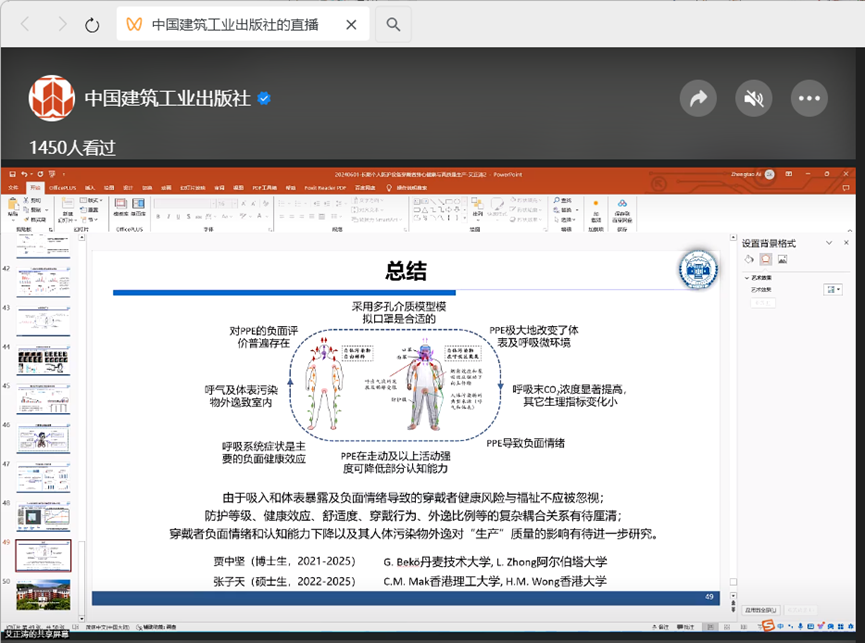Click the slide title 总结
Viewport: 865px width, 643px height.
click(x=406, y=271)
